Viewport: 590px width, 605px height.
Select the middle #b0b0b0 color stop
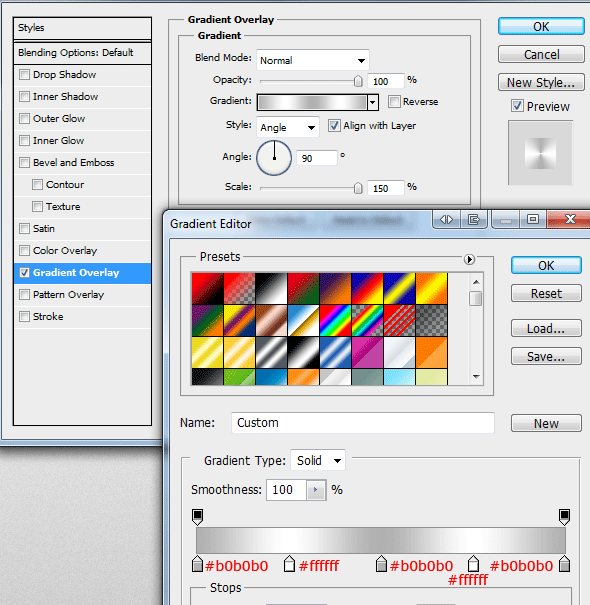(381, 564)
